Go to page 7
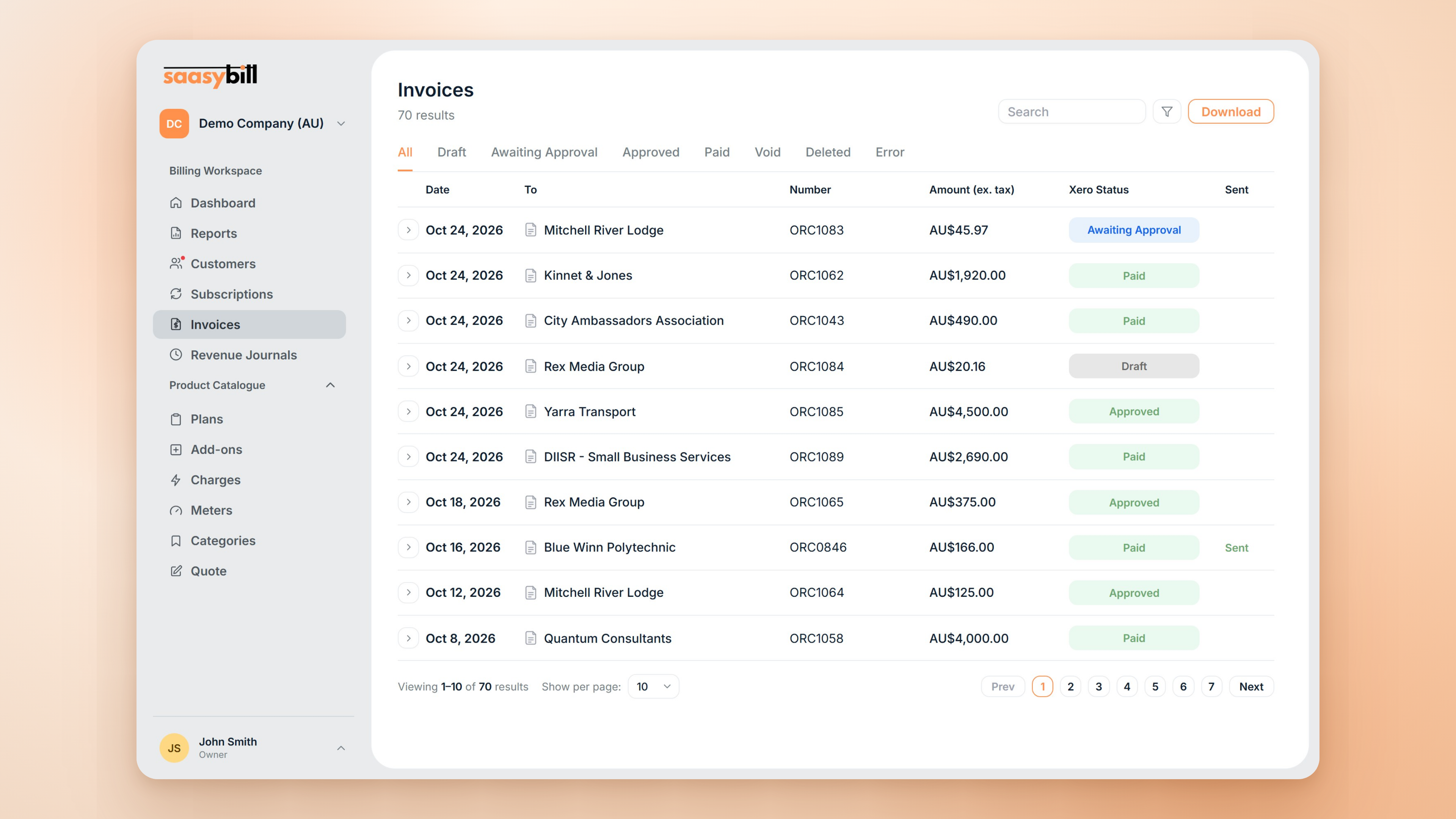The height and width of the screenshot is (819, 1456). click(1211, 686)
